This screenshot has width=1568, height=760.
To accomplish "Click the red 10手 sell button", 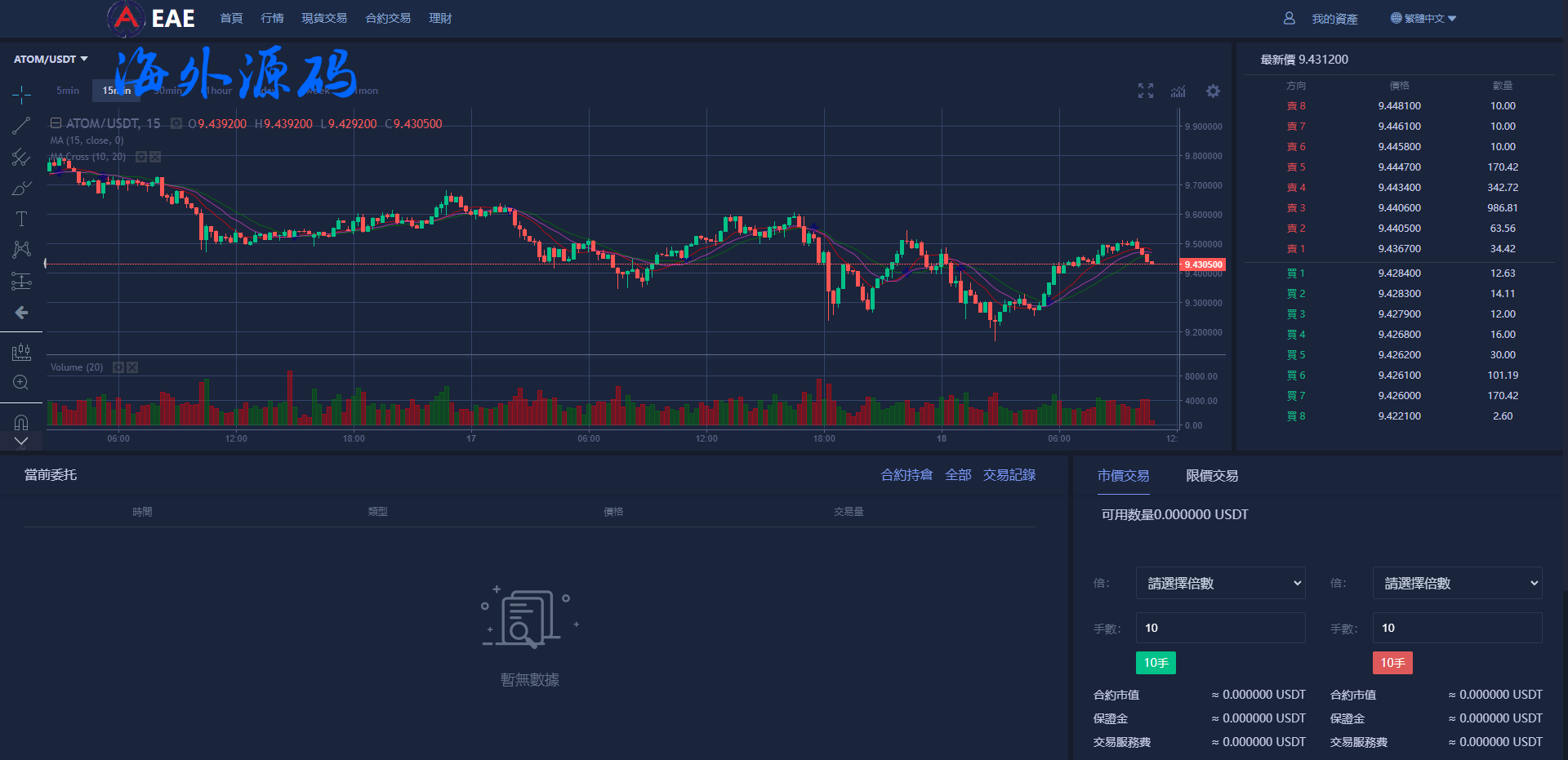I will [x=1392, y=663].
